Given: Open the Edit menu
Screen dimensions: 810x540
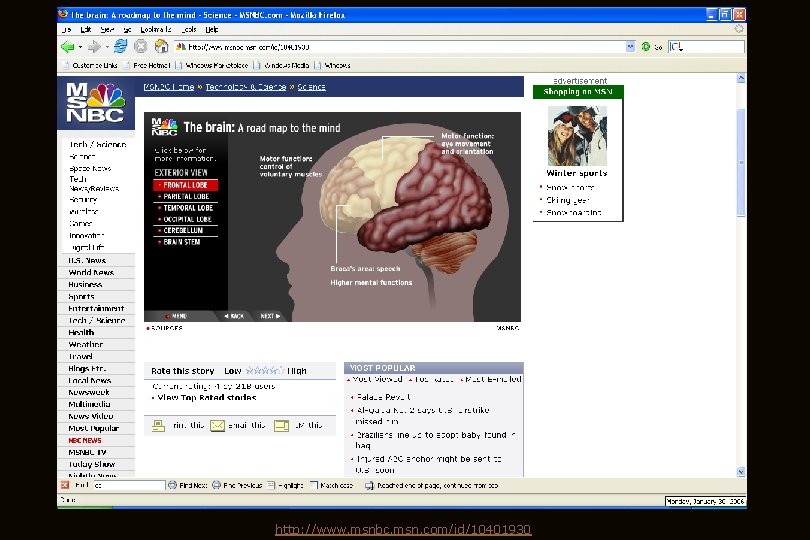Looking at the screenshot, I should point(86,29).
